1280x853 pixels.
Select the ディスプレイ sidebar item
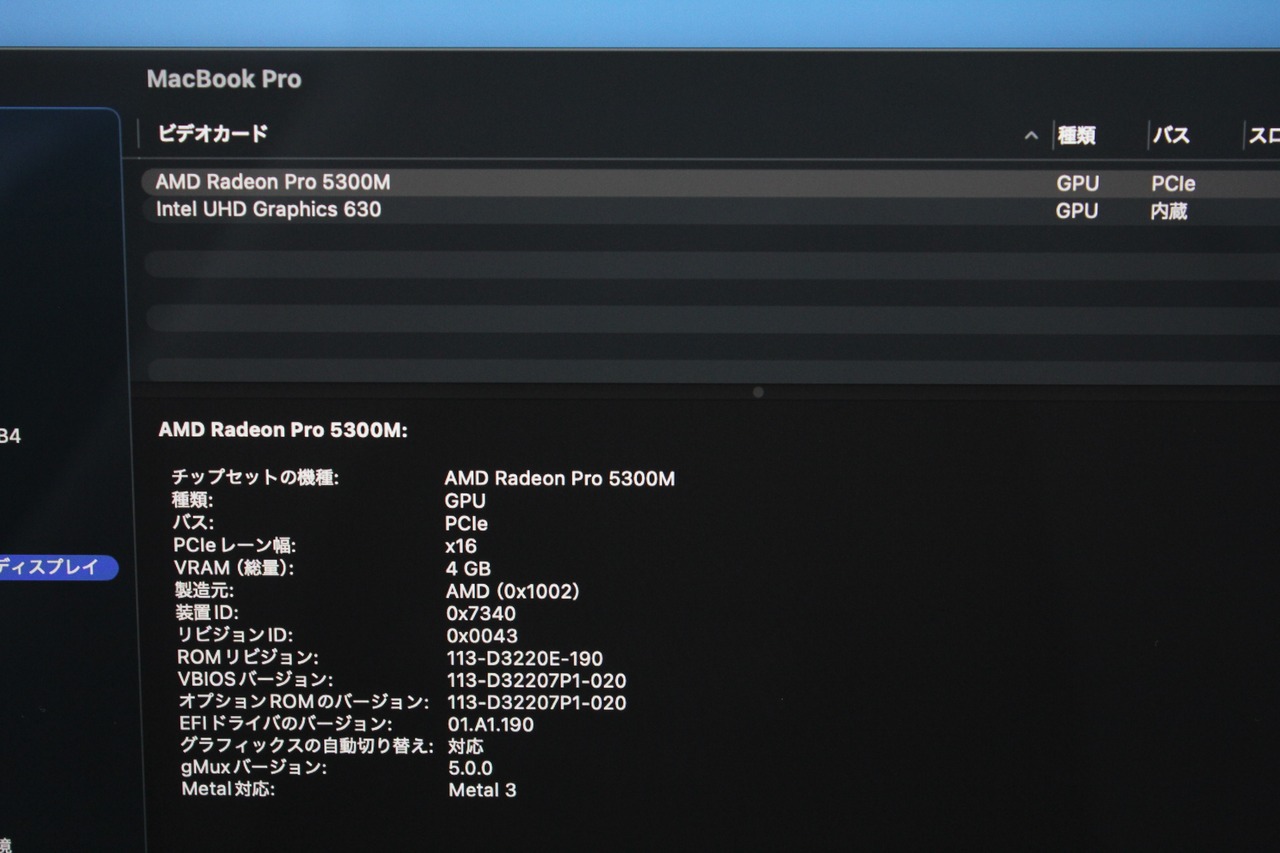56,567
